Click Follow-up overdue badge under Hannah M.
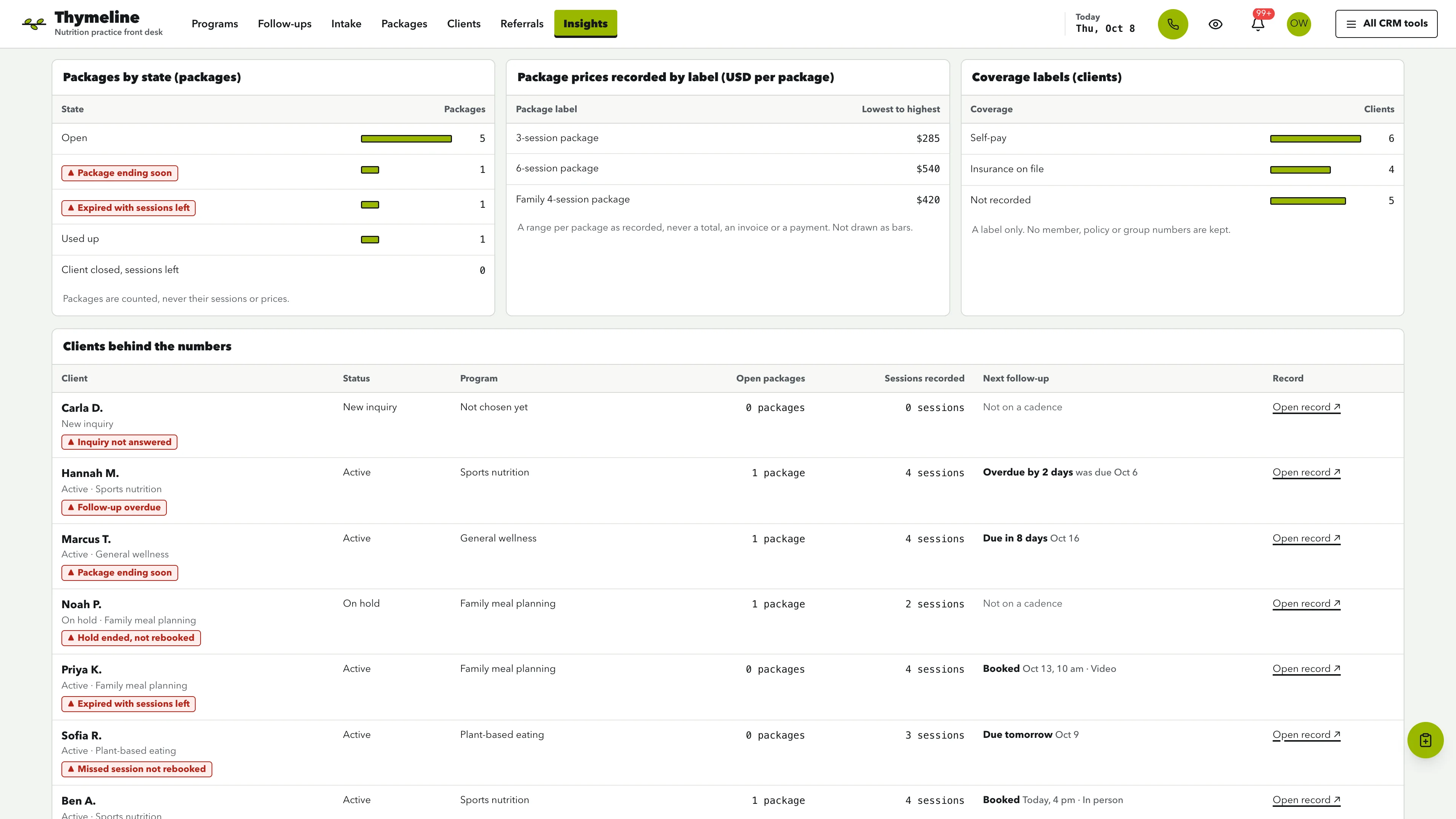This screenshot has height=819, width=1456. click(114, 508)
